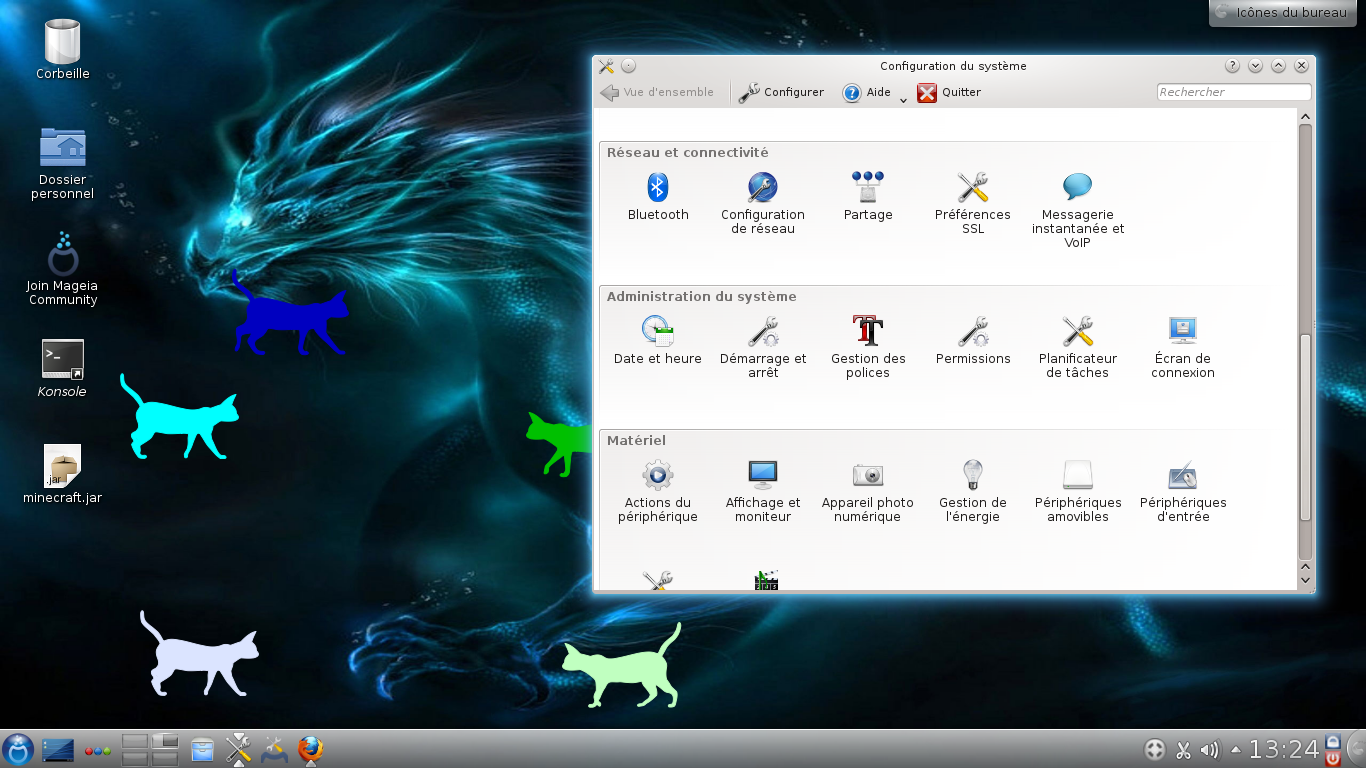Toggle the round pin button in title bar
Viewport: 1366px width, 768px height.
pos(629,66)
